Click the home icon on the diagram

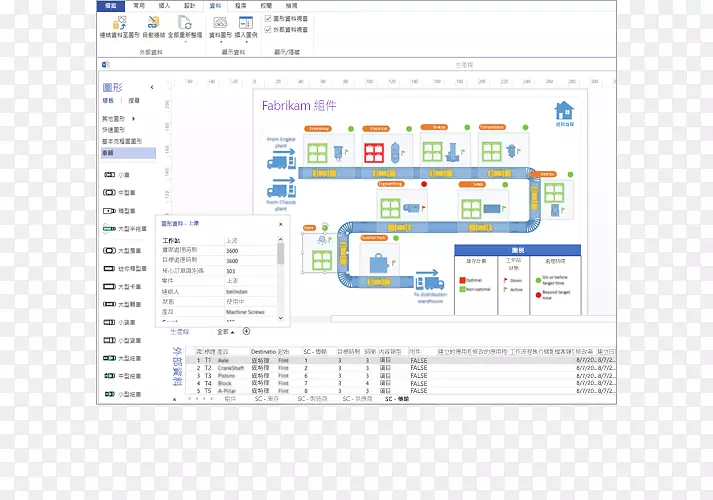564,110
